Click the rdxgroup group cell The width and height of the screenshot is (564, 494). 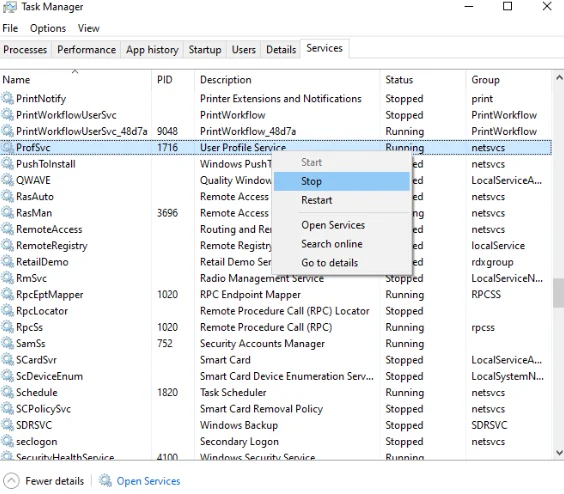point(492,262)
